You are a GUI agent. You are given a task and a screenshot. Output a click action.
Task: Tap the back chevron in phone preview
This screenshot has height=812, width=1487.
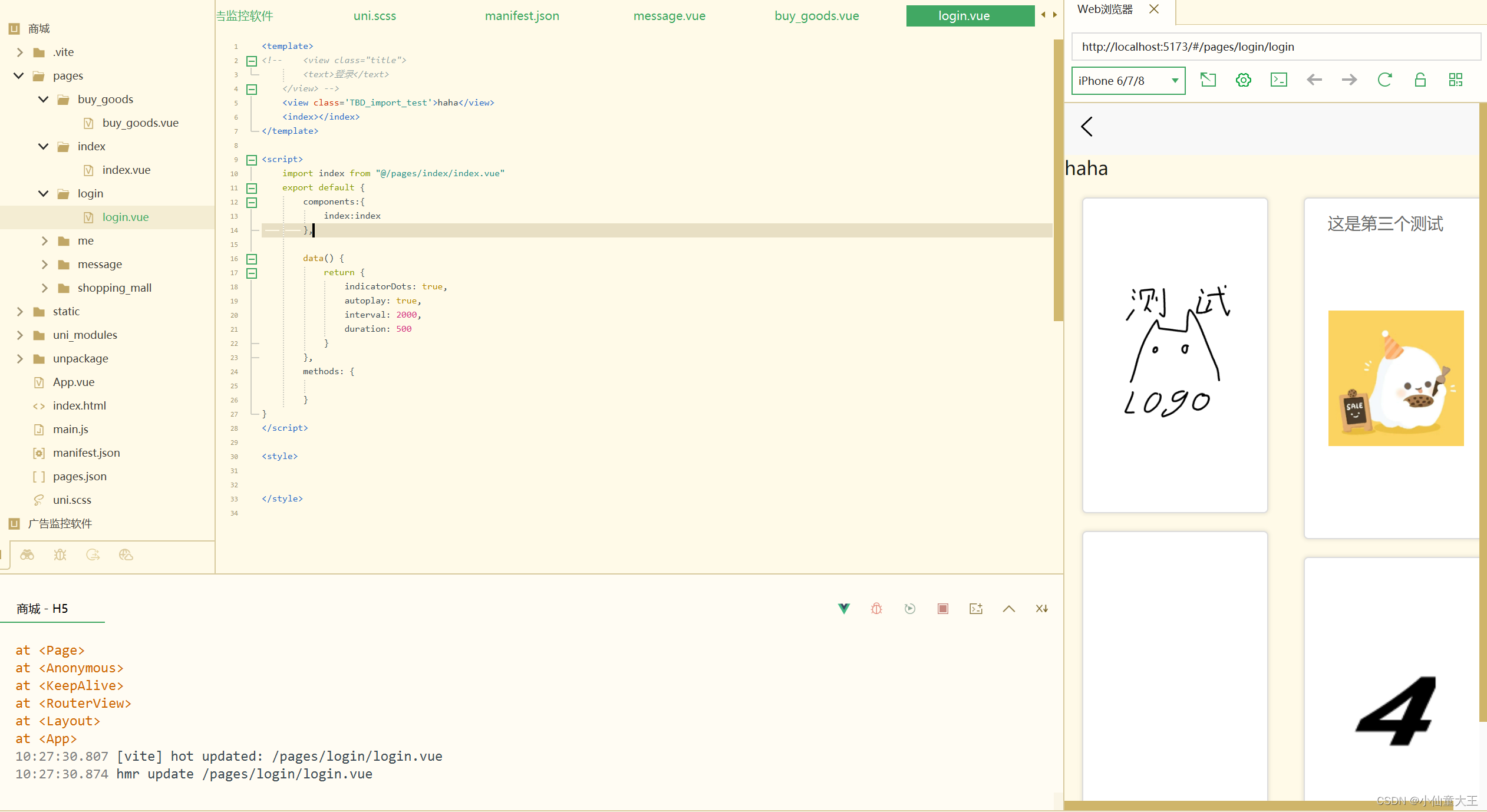[1087, 126]
